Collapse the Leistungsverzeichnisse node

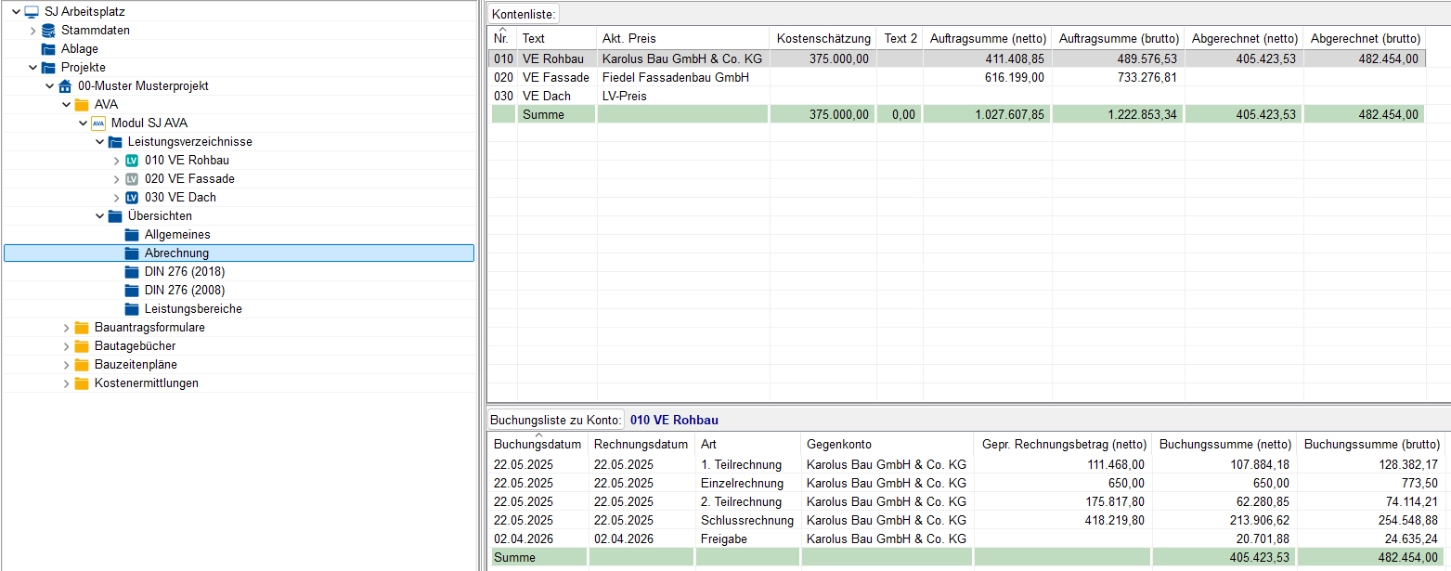pos(99,142)
